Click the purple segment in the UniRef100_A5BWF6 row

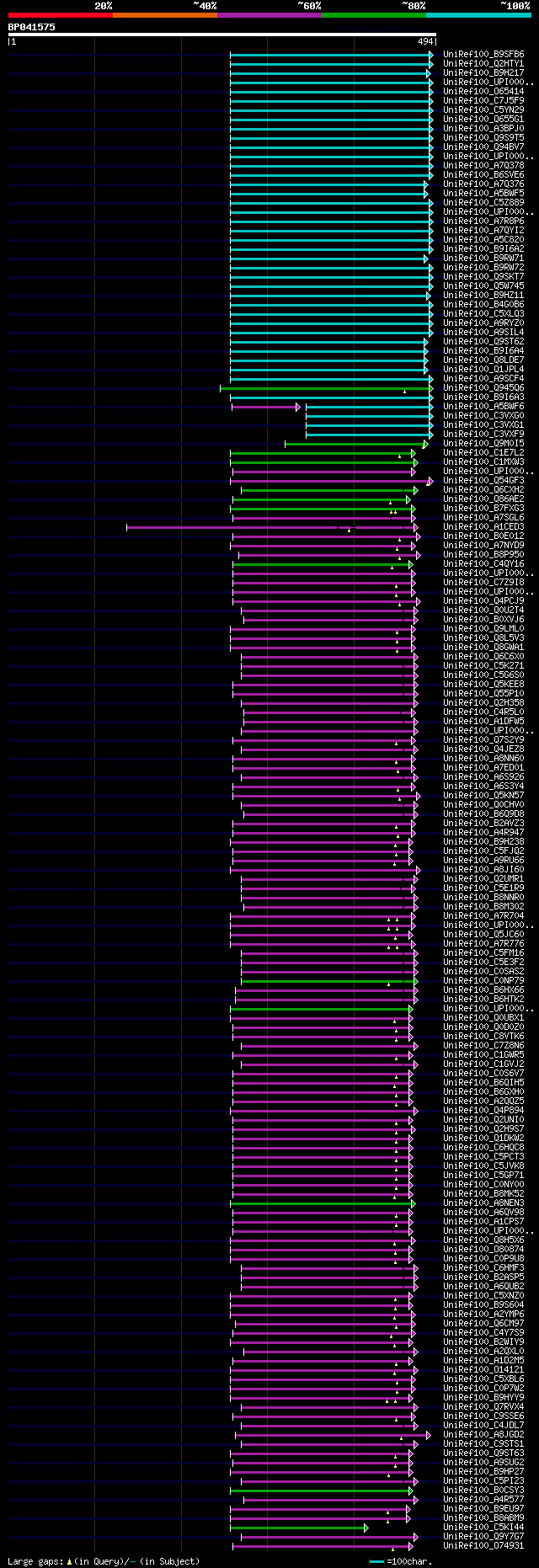point(265,407)
